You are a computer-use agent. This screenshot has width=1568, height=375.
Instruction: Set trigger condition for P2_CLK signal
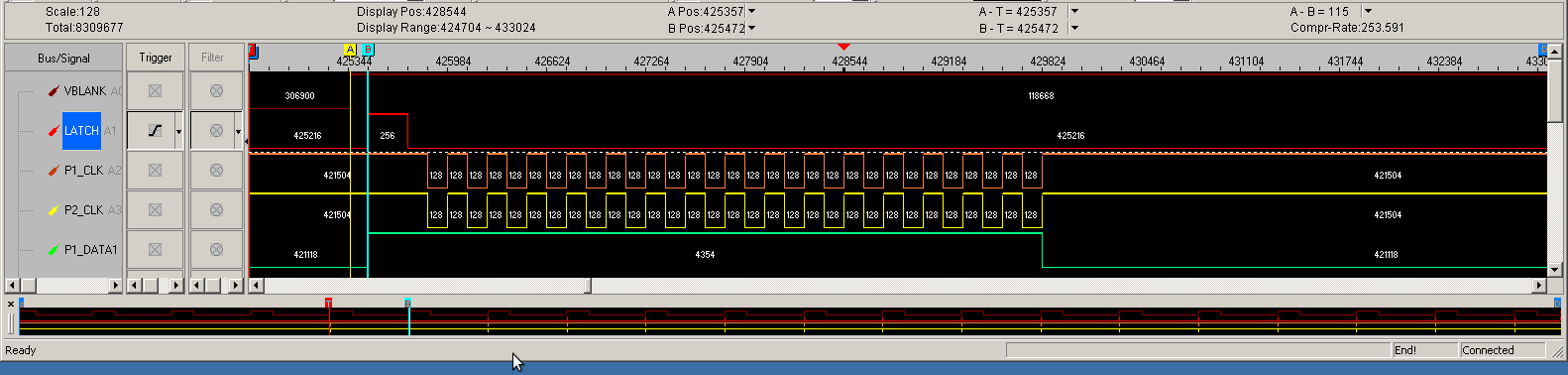(x=155, y=209)
